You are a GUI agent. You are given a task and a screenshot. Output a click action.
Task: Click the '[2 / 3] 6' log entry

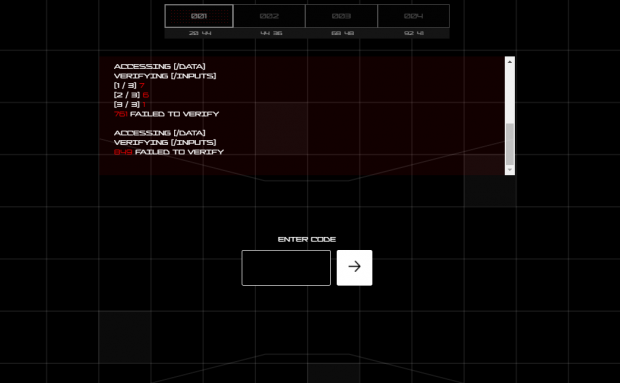click(131, 95)
